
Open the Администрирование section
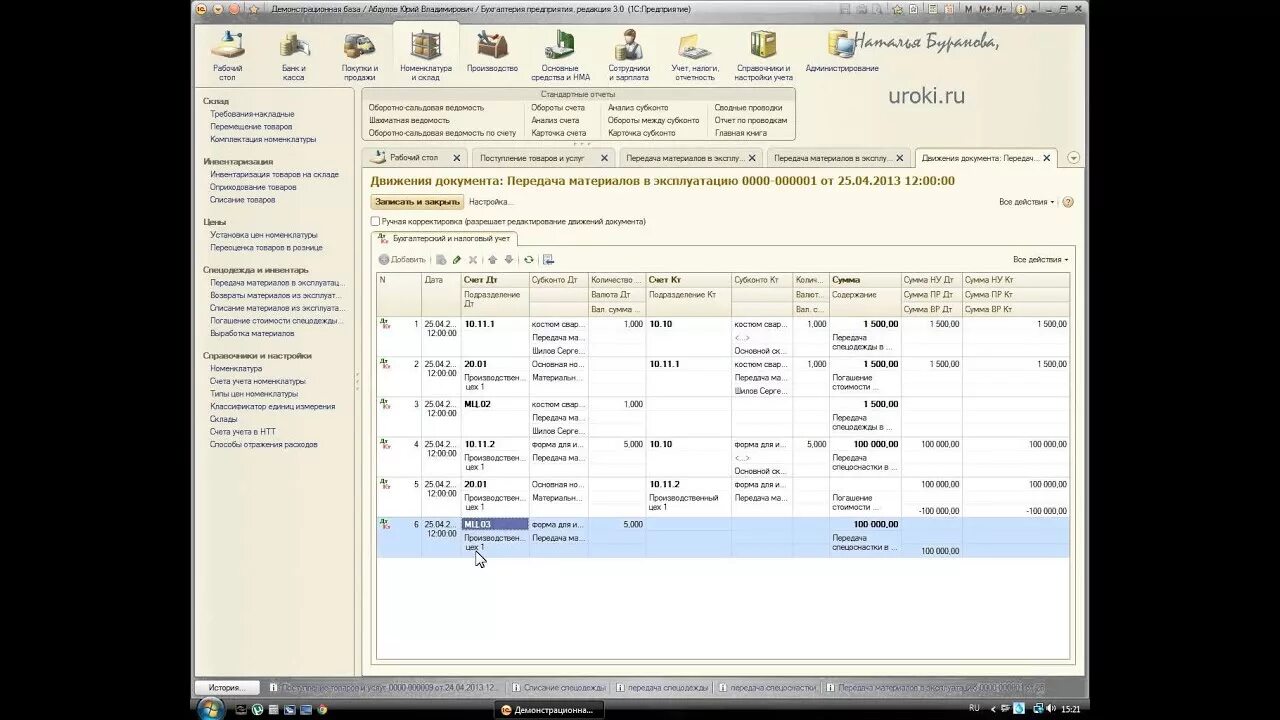click(842, 52)
